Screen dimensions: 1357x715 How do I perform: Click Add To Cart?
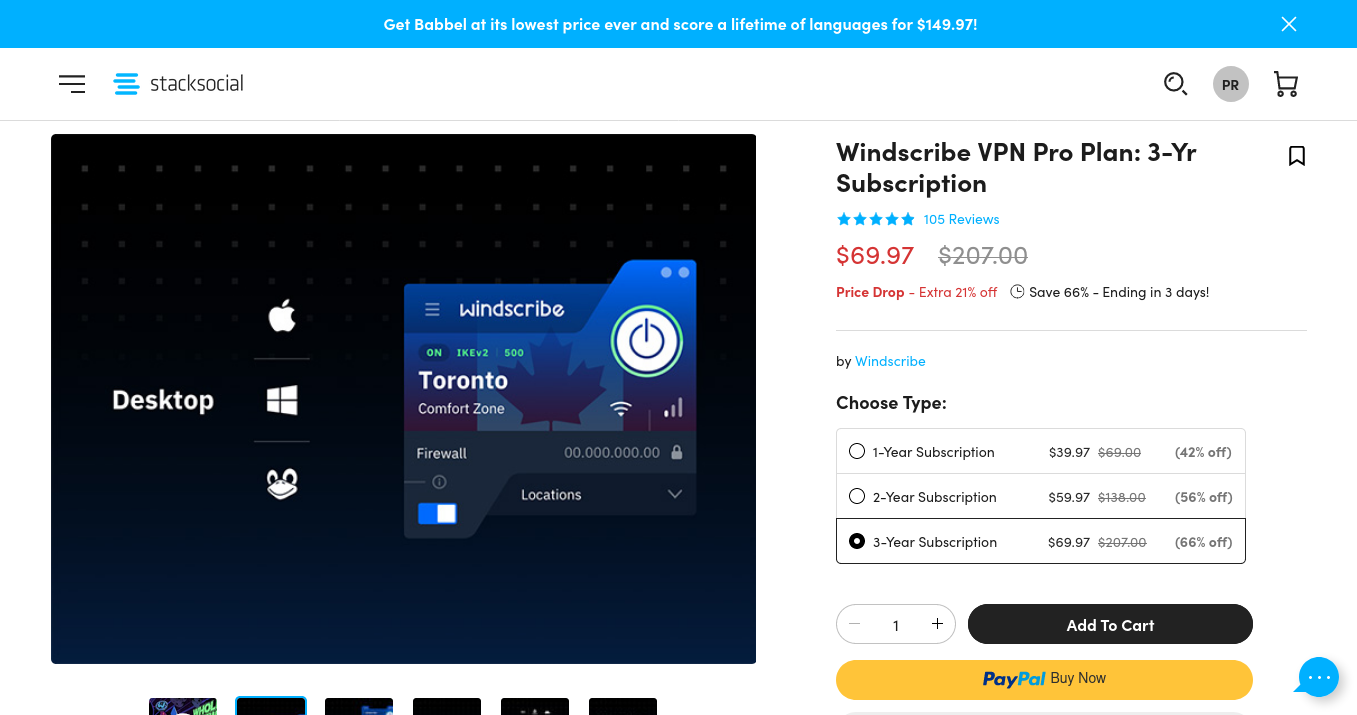click(1110, 624)
